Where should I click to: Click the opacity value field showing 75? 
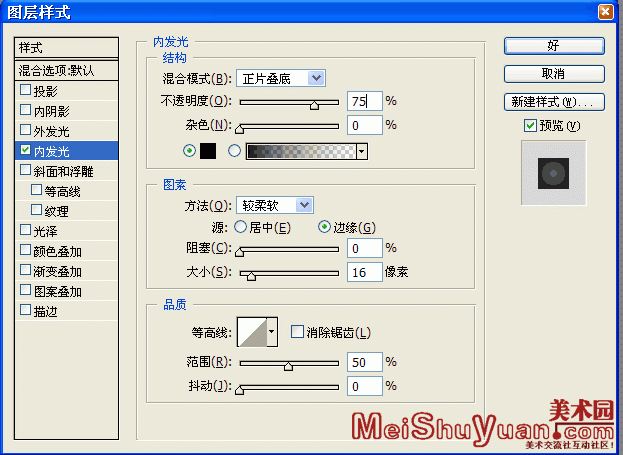point(365,101)
